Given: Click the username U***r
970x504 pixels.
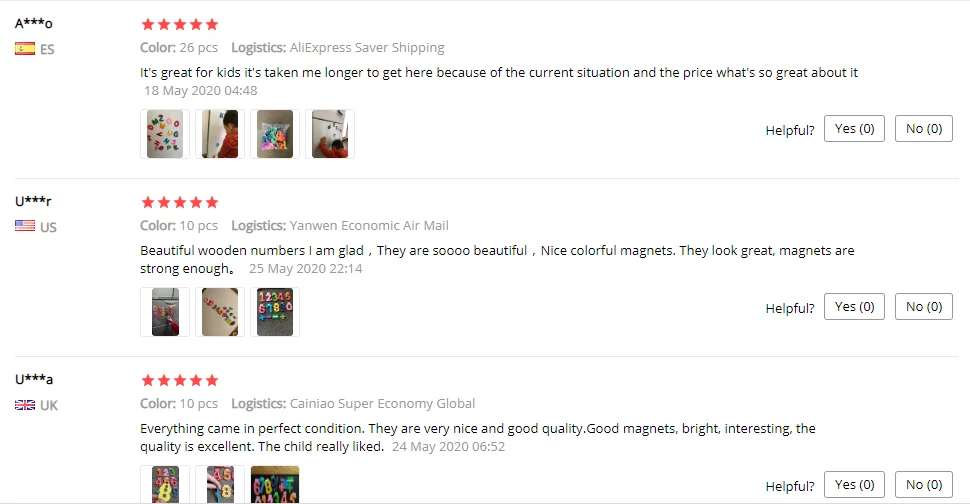Looking at the screenshot, I should [x=33, y=201].
